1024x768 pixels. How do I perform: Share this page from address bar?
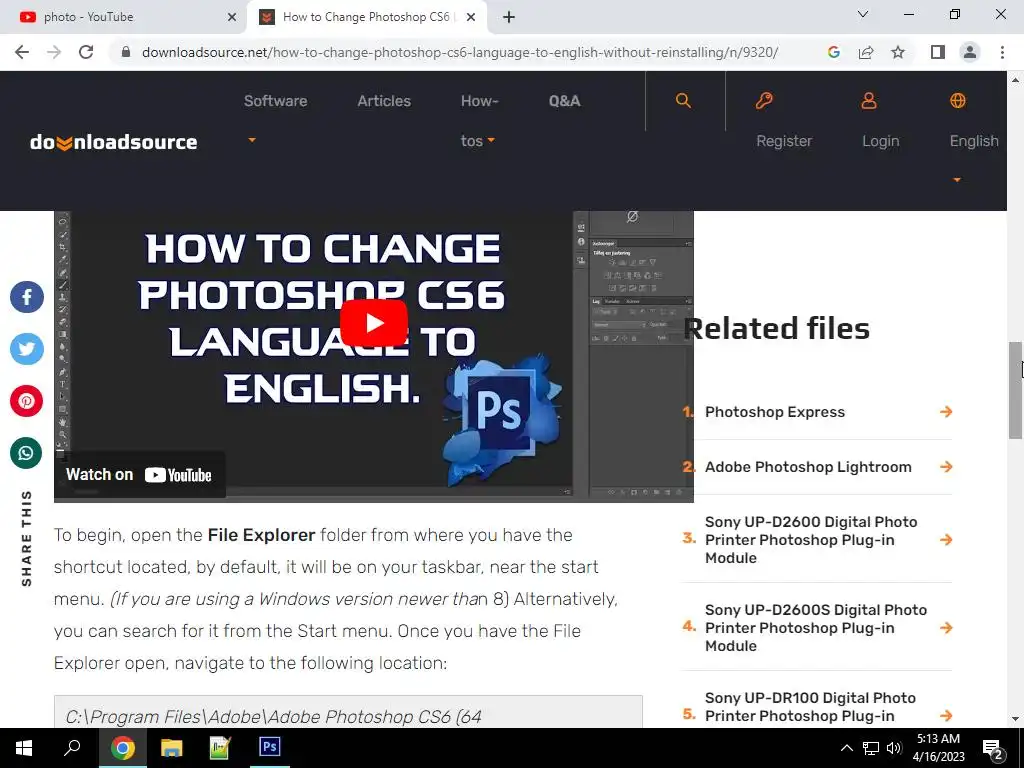[866, 52]
